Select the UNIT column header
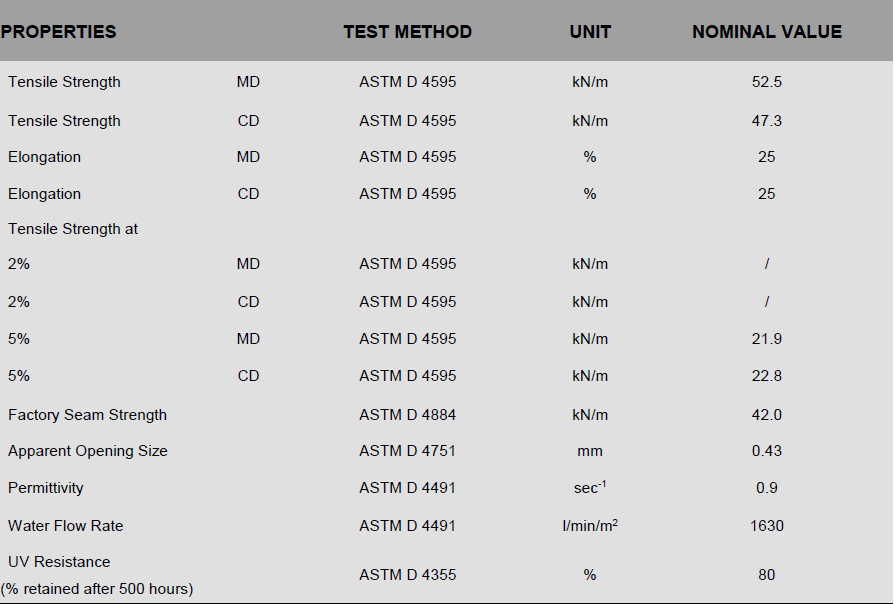The height and width of the screenshot is (604, 895). pyautogui.click(x=590, y=32)
